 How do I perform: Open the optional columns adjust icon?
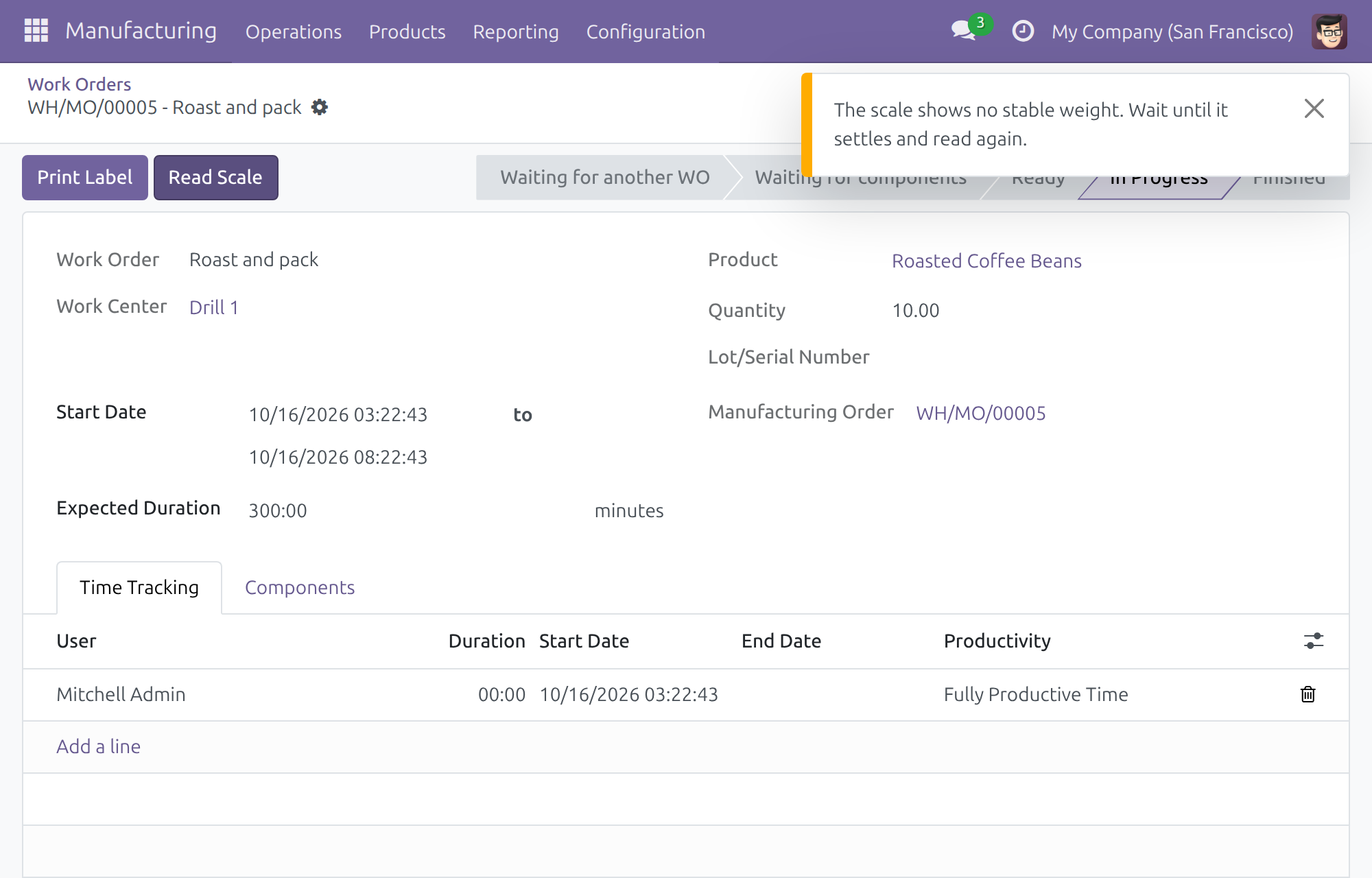coord(1313,641)
